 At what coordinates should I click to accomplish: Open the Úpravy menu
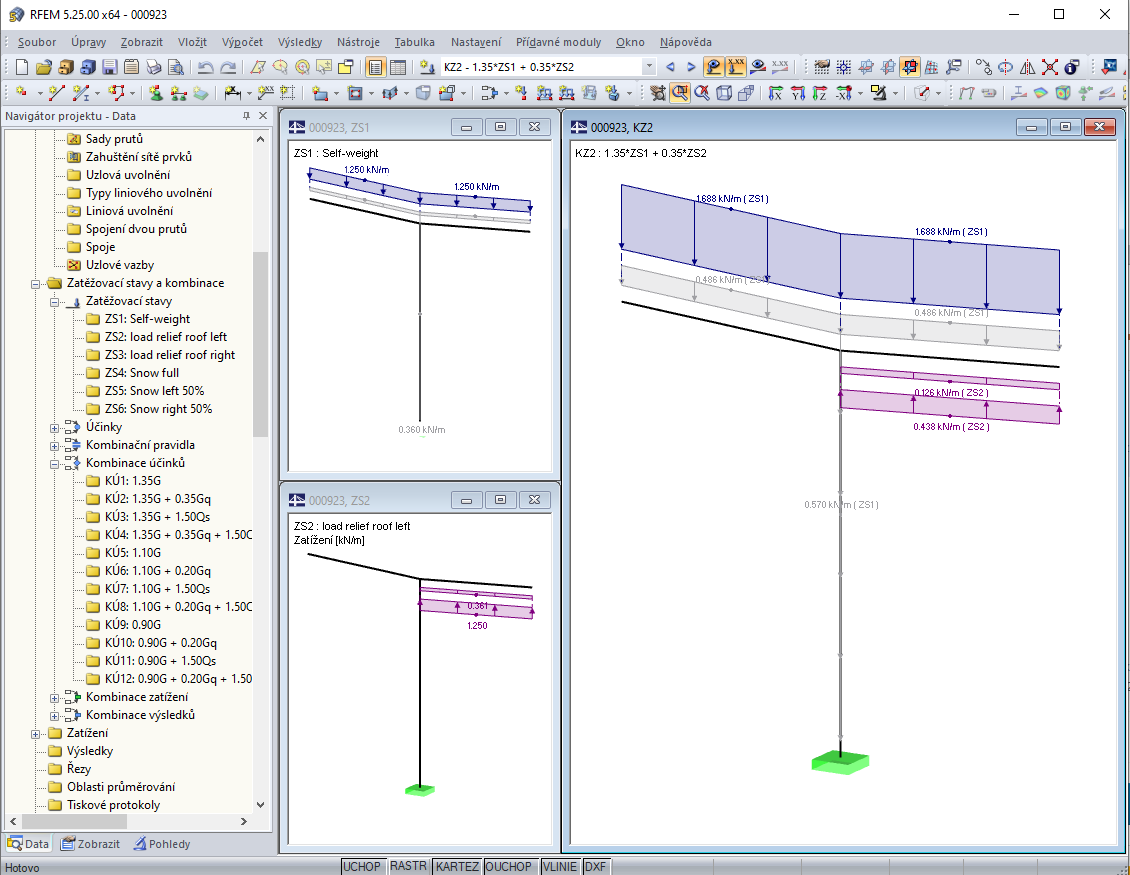click(x=89, y=43)
